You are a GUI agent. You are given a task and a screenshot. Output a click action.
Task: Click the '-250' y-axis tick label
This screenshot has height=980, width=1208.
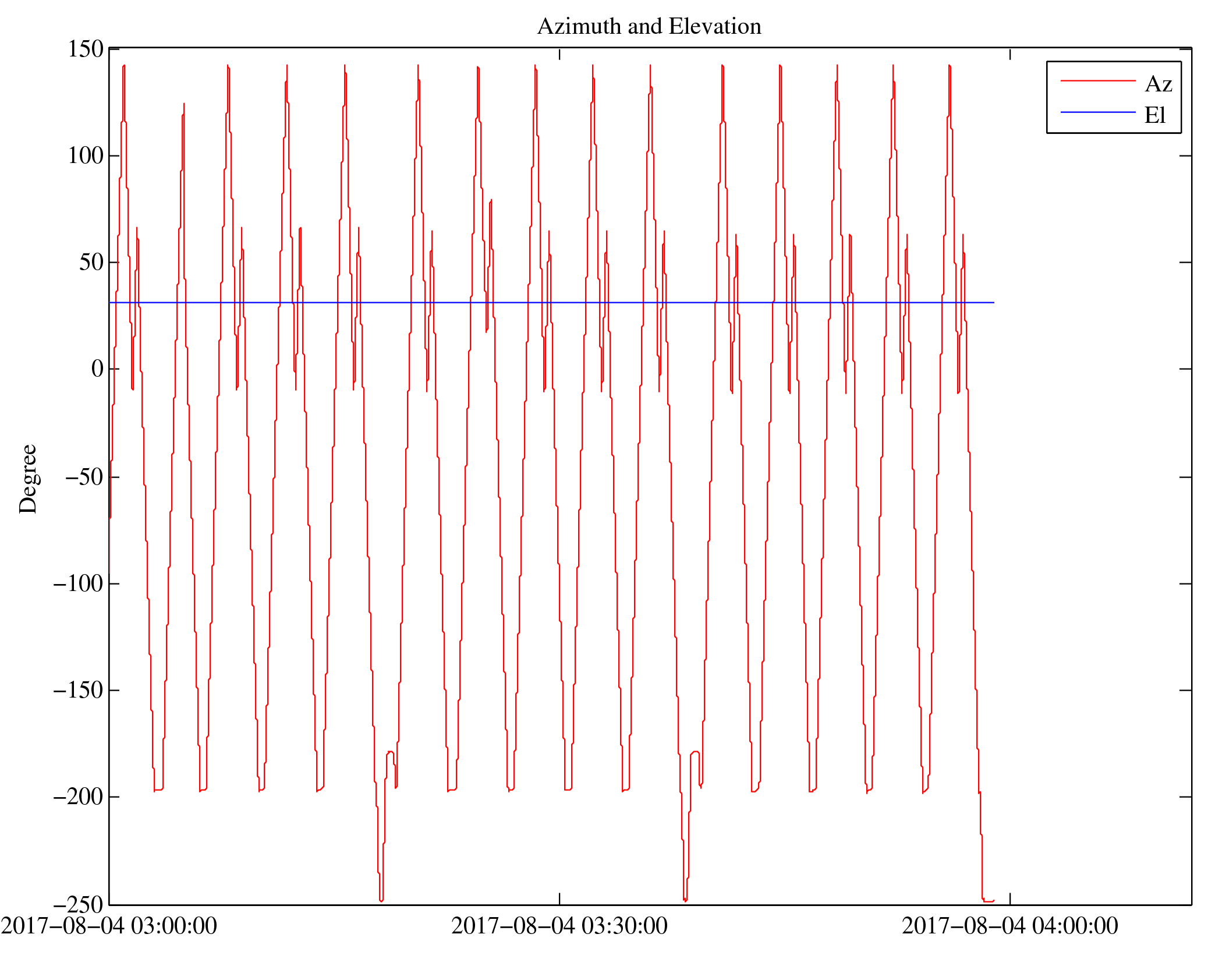(78, 904)
